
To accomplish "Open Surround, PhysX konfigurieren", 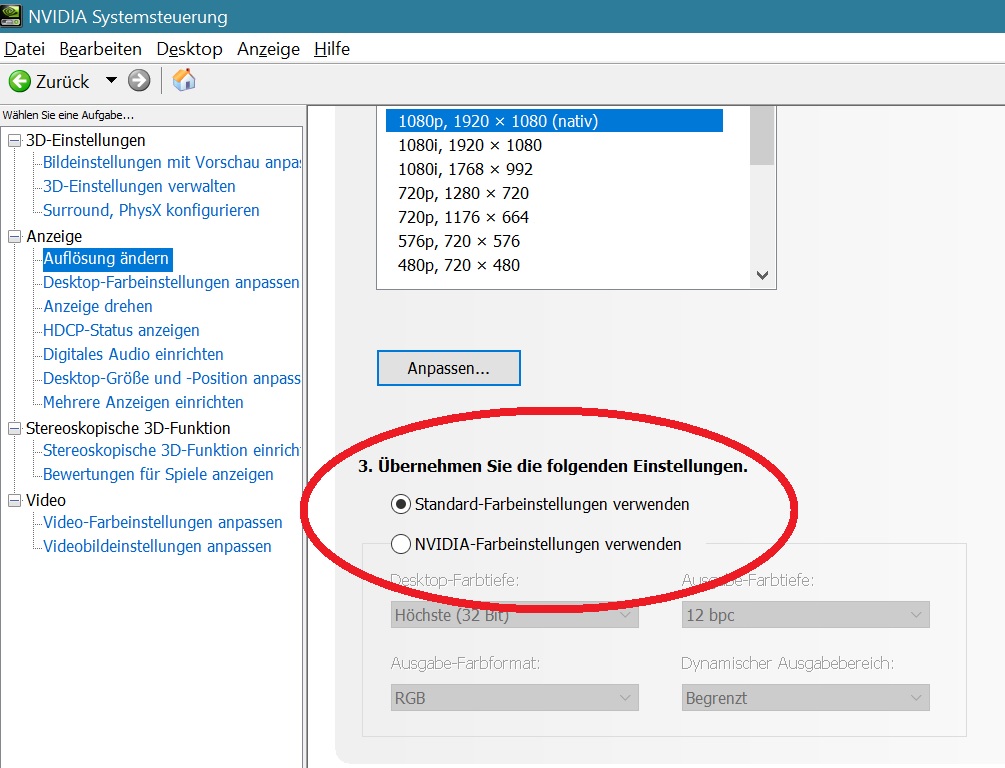I will 151,210.
